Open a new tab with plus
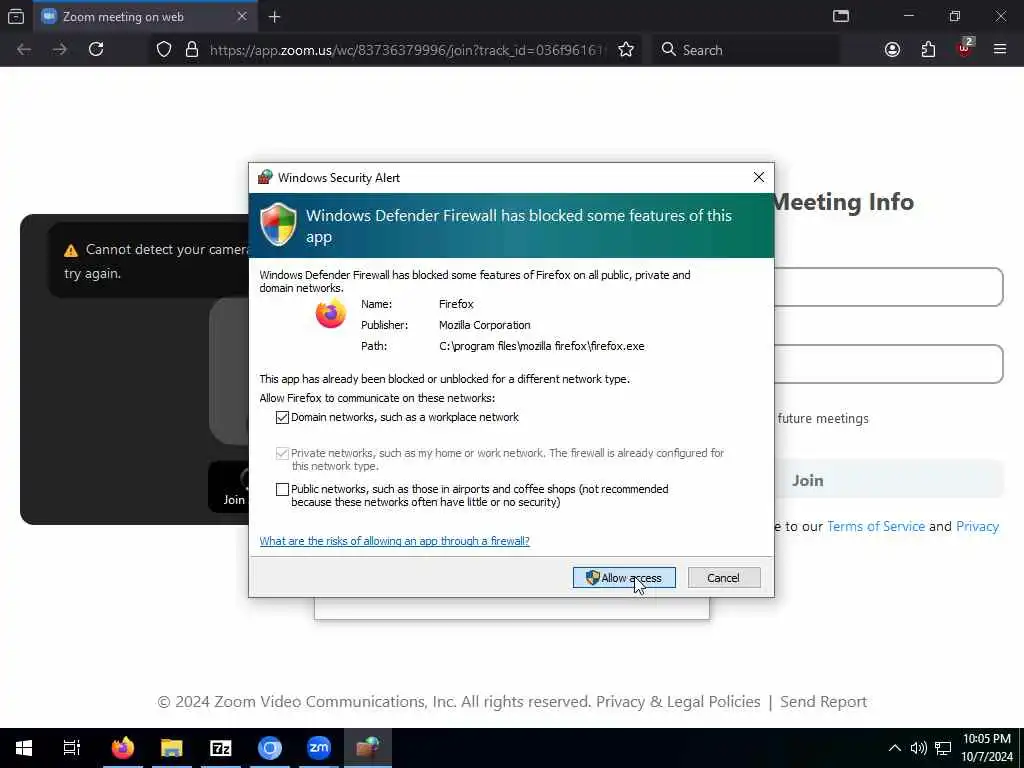This screenshot has height=768, width=1024. [x=274, y=17]
